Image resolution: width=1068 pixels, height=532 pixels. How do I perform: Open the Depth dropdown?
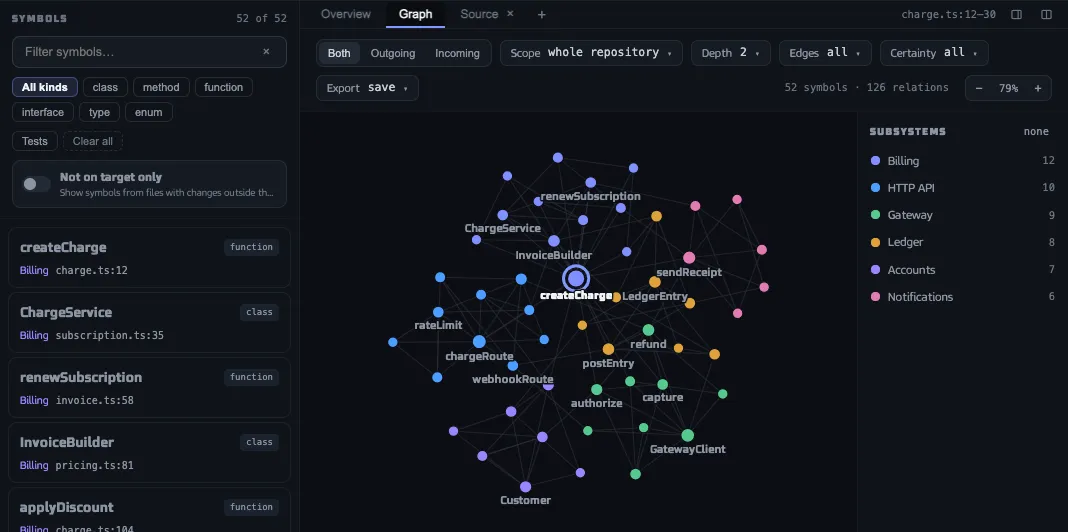click(x=731, y=52)
